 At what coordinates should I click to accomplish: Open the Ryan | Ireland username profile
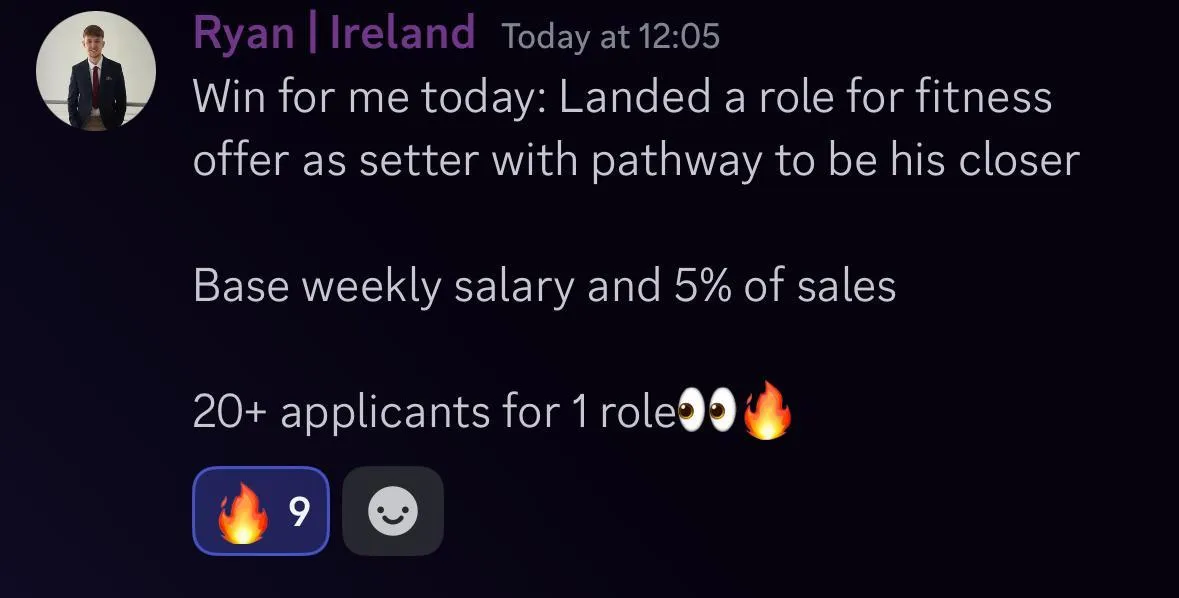coord(334,32)
